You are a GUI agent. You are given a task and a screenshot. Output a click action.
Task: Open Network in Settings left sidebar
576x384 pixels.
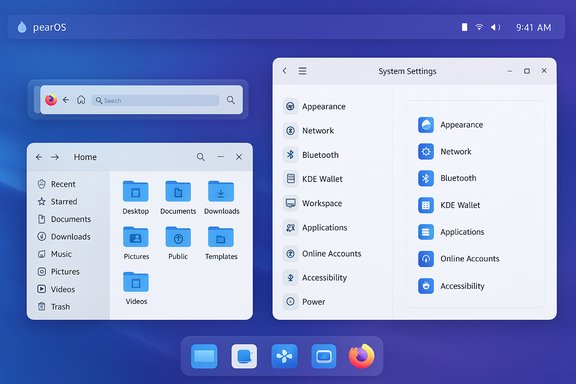pos(309,131)
